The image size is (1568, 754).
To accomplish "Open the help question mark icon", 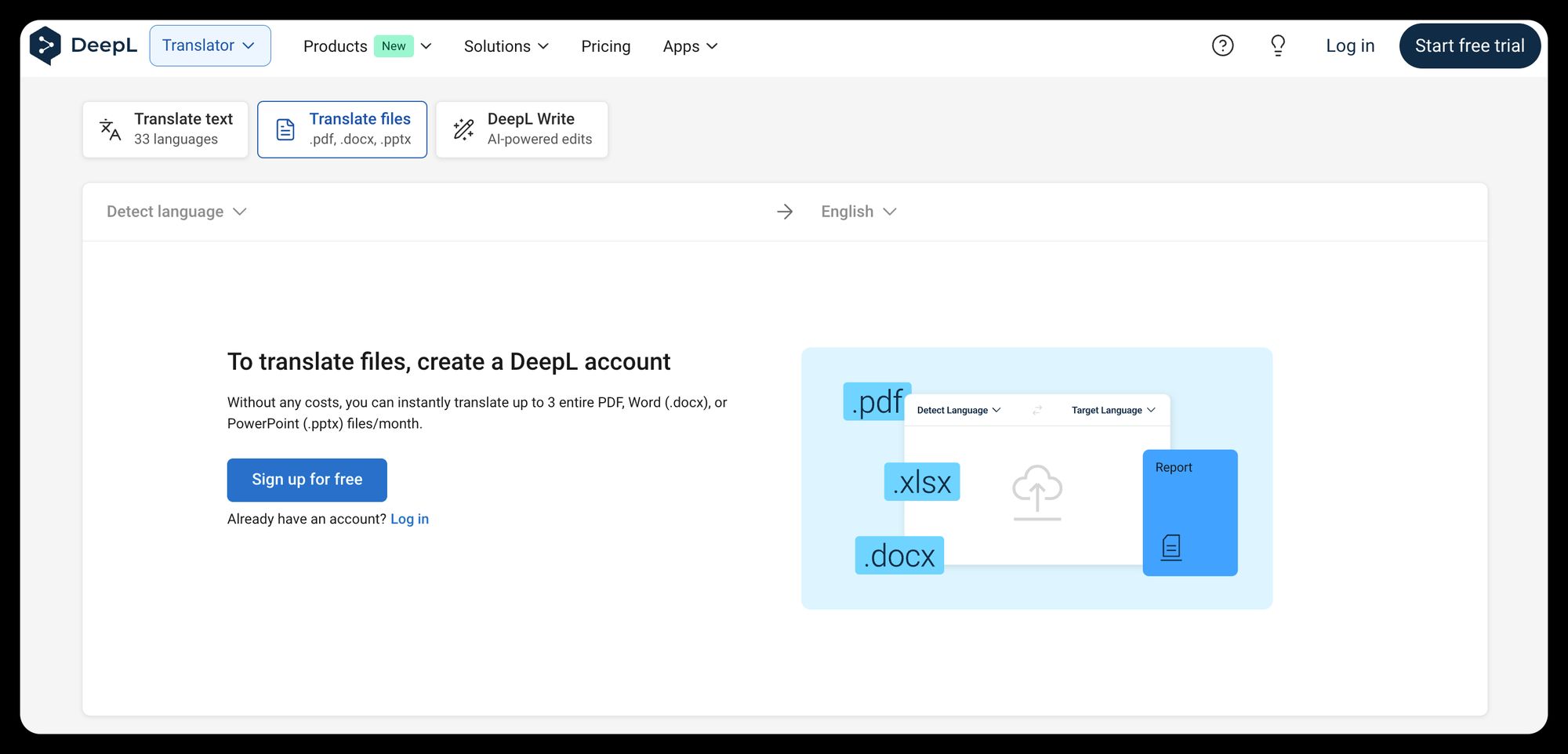I will (x=1222, y=45).
